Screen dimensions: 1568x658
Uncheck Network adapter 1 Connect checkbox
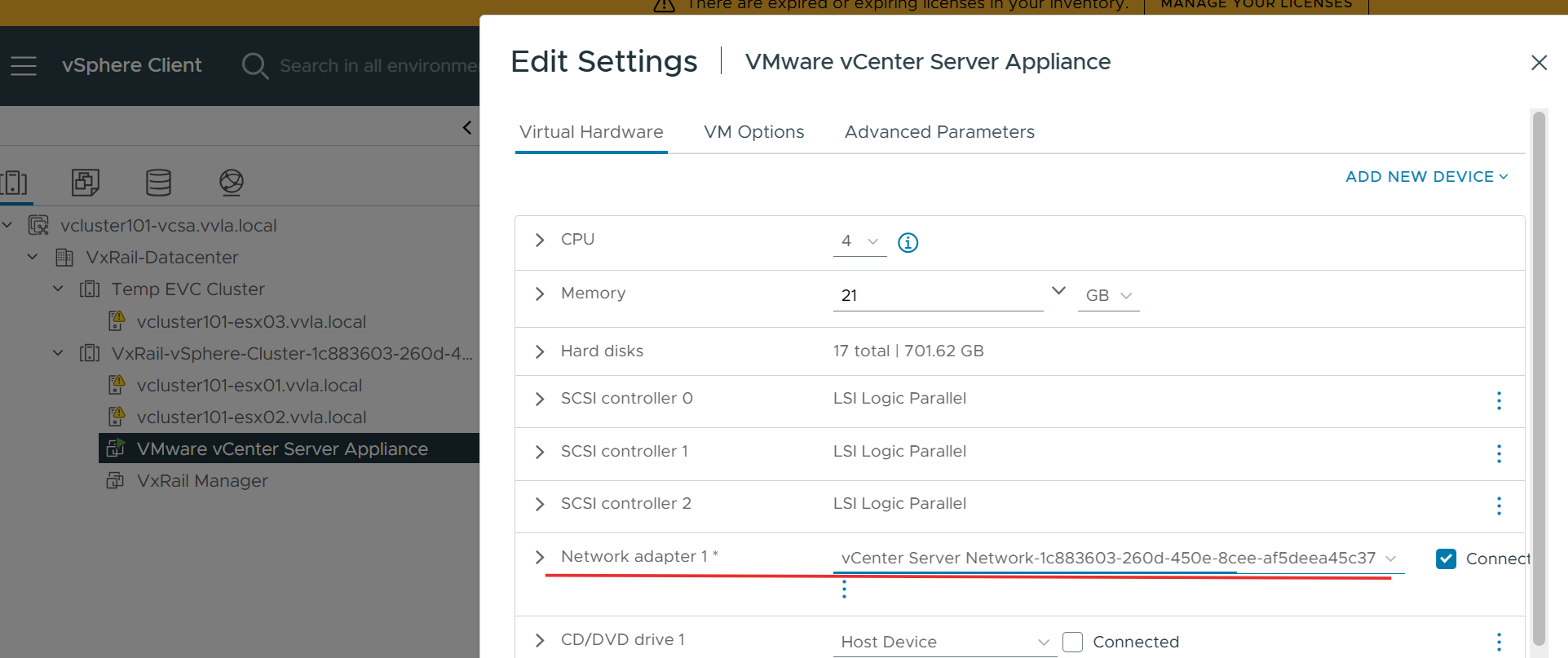[x=1446, y=559]
